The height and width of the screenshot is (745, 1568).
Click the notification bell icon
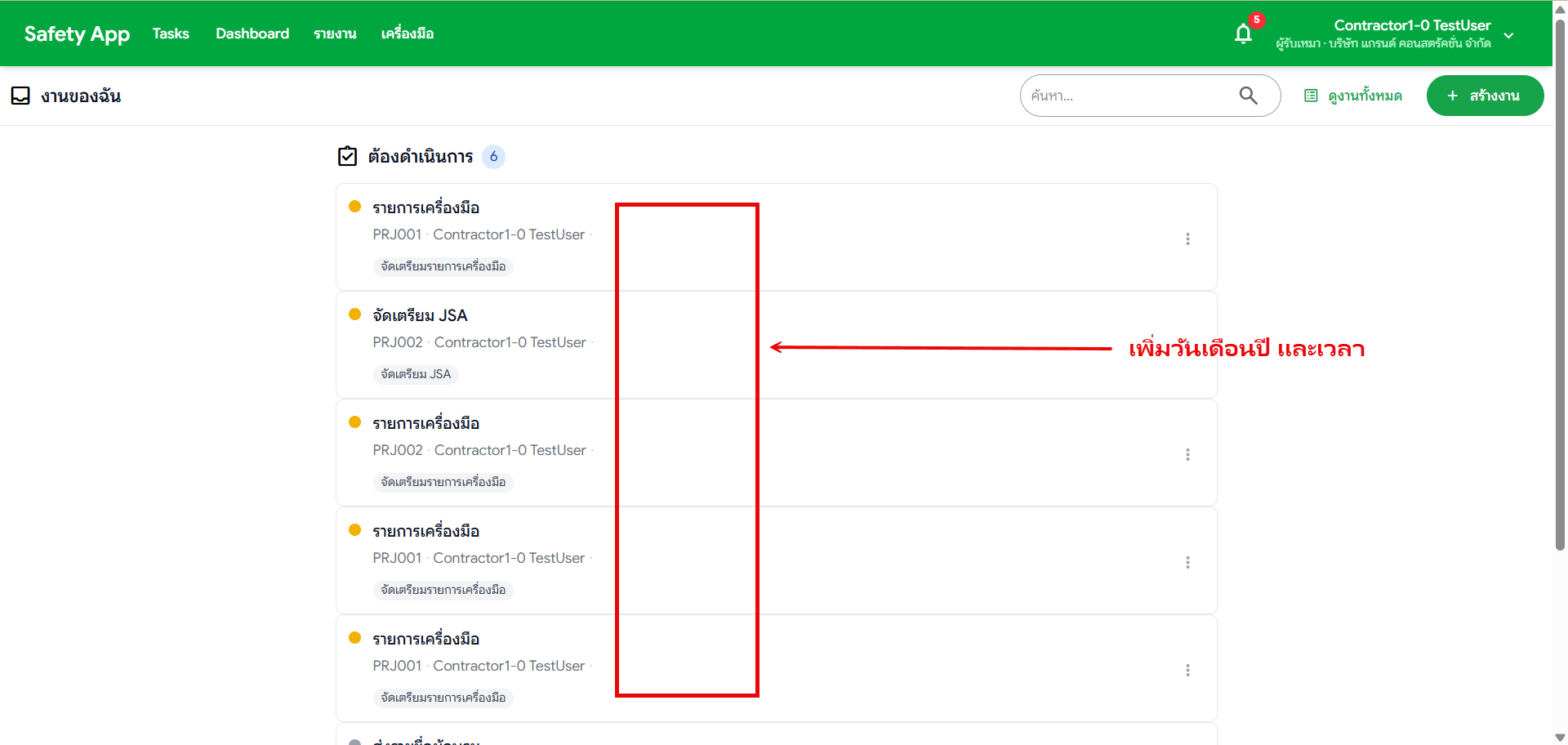1243,33
